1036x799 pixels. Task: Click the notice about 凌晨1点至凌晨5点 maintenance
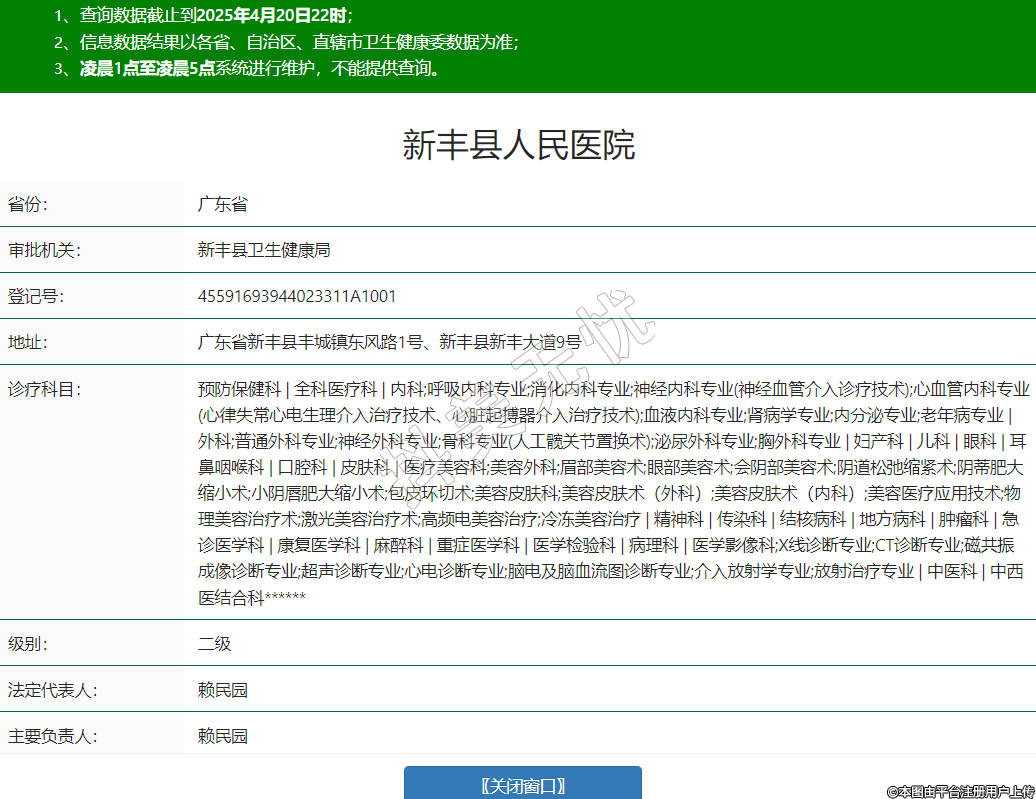click(260, 69)
